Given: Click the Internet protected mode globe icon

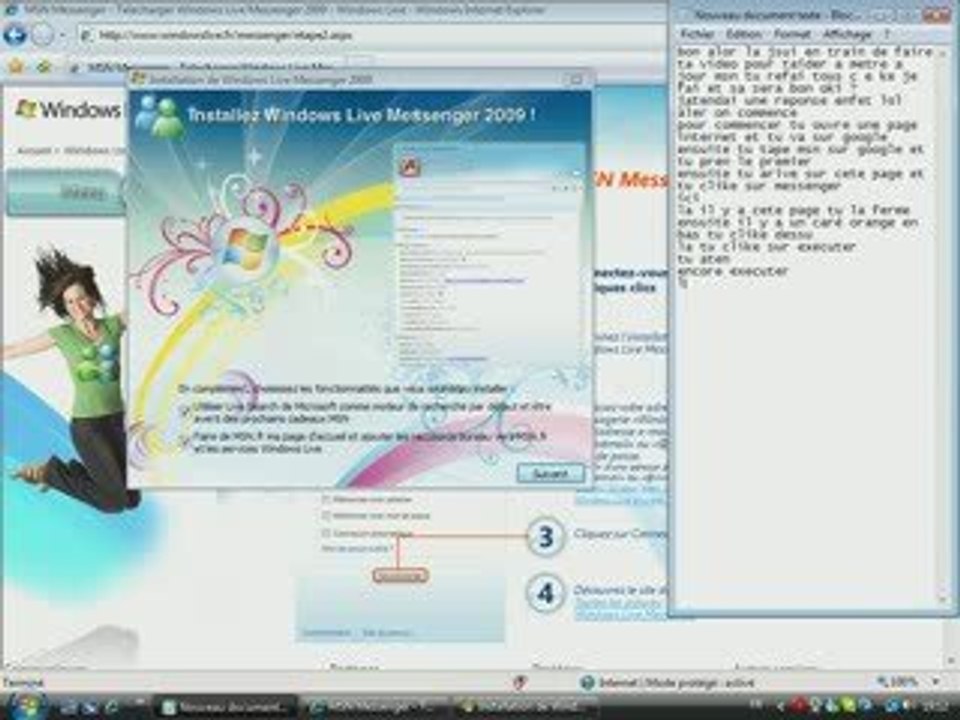Looking at the screenshot, I should [587, 681].
